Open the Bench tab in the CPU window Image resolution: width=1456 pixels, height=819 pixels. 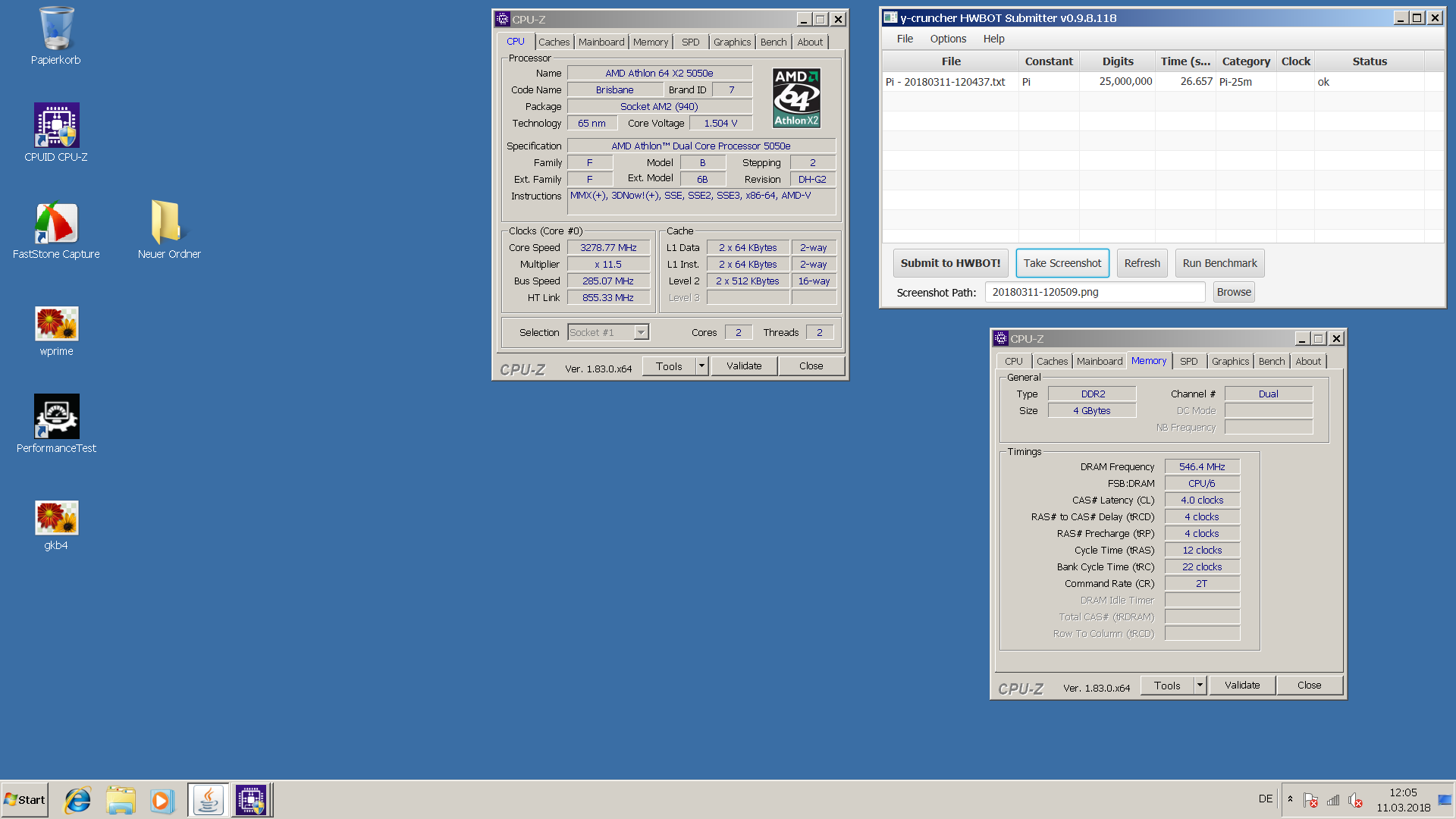[773, 42]
